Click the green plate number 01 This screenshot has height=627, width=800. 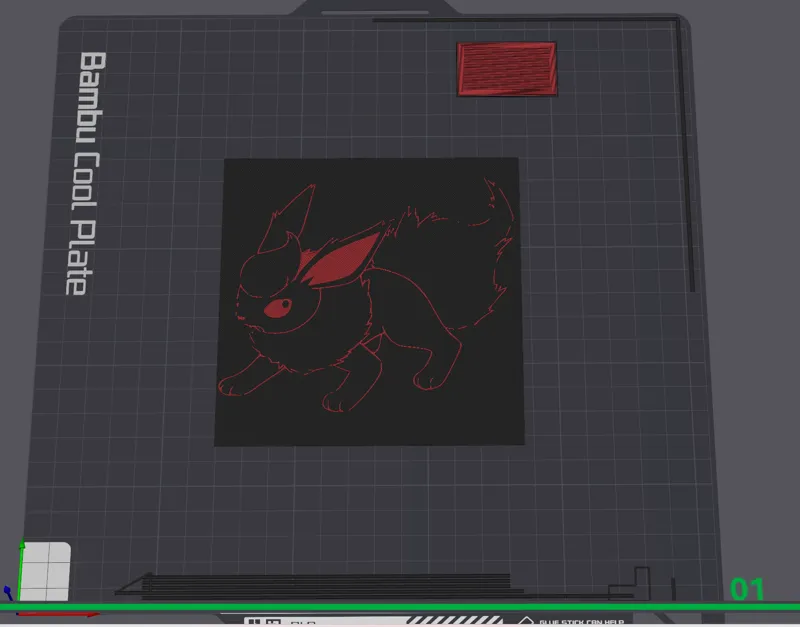(747, 589)
